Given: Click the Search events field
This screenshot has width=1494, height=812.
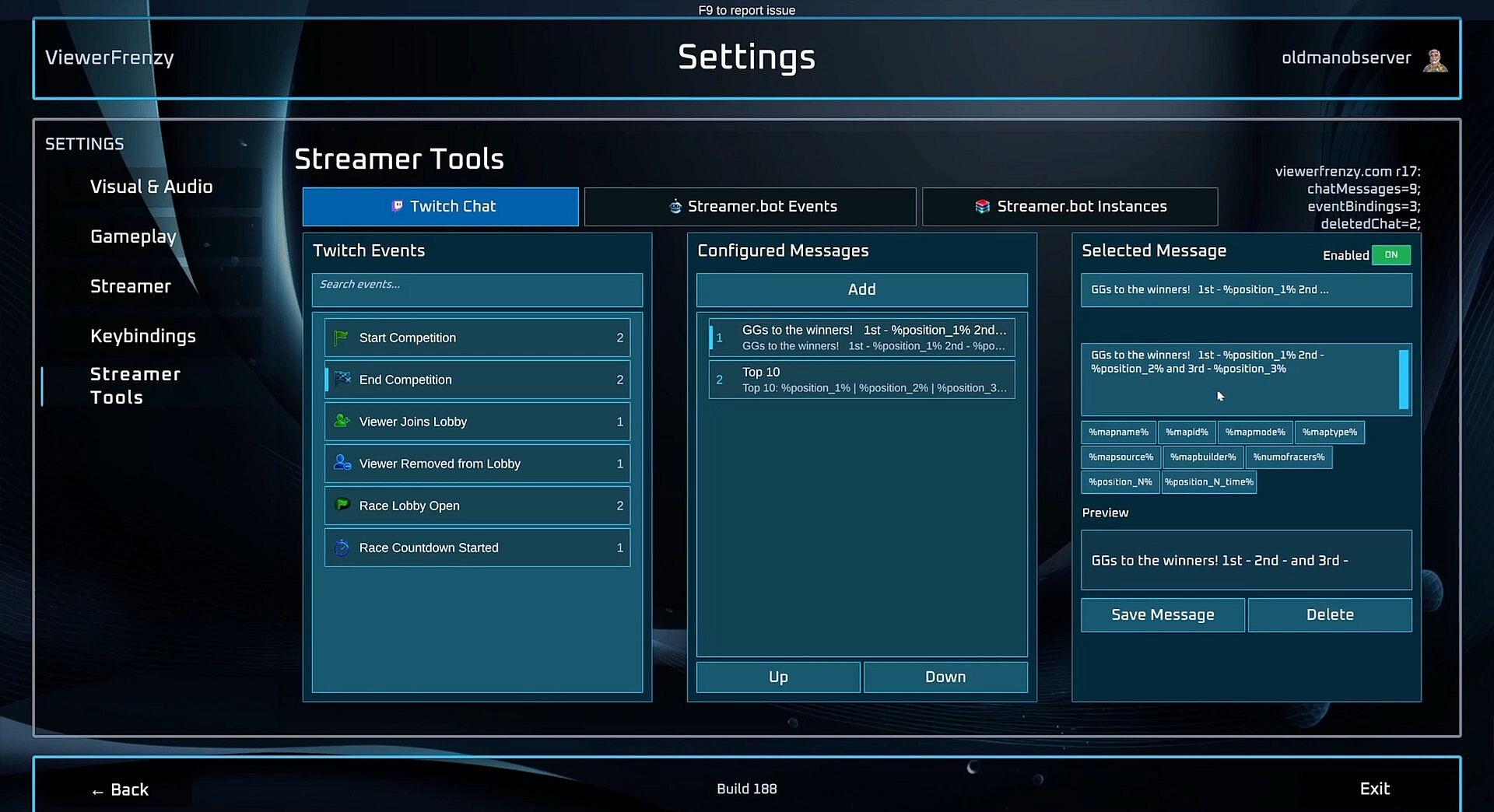Looking at the screenshot, I should click(477, 289).
